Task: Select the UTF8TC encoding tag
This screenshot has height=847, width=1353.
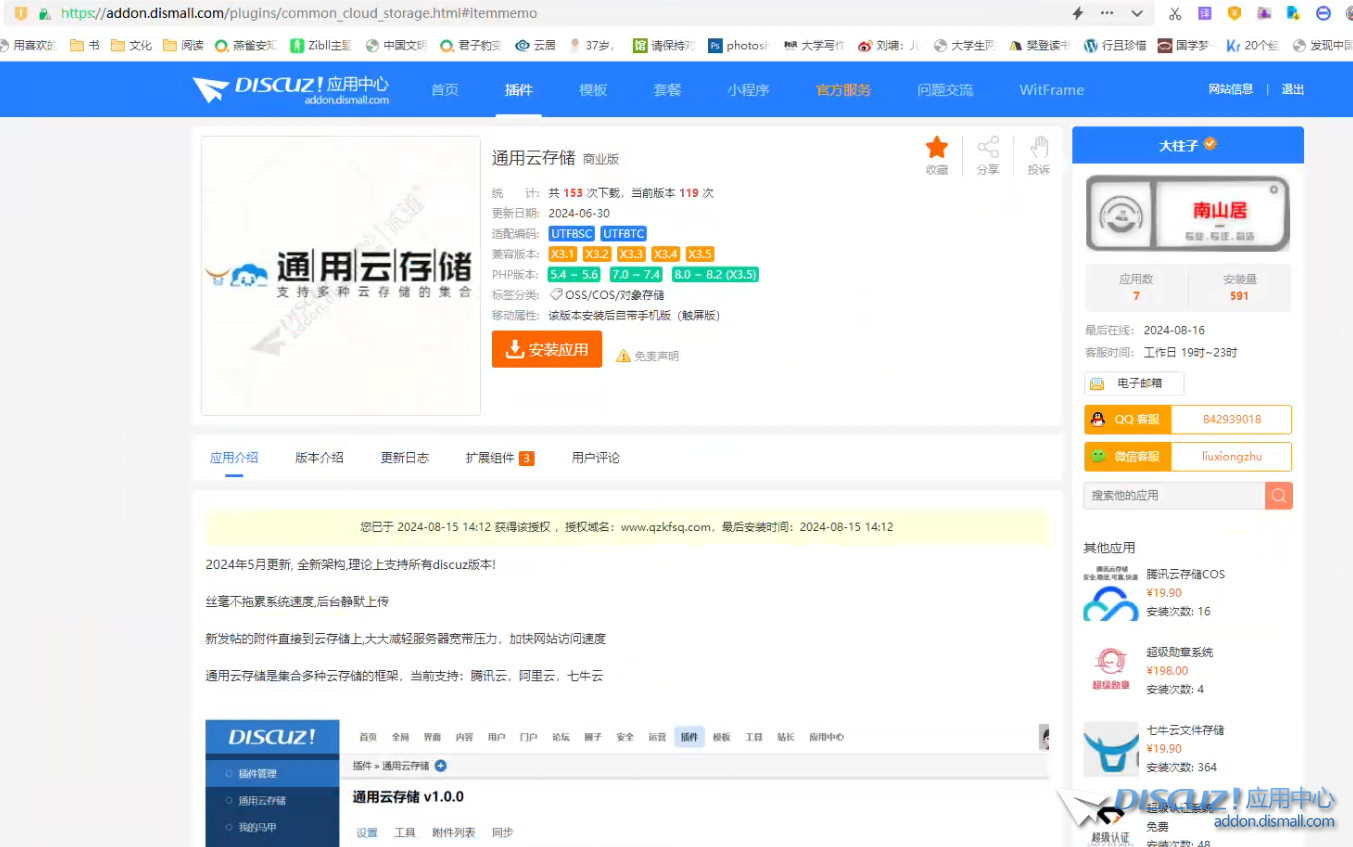Action: point(624,234)
